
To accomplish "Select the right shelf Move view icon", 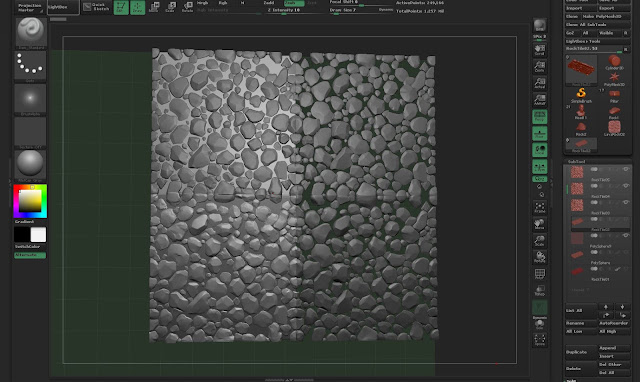I will click(540, 224).
